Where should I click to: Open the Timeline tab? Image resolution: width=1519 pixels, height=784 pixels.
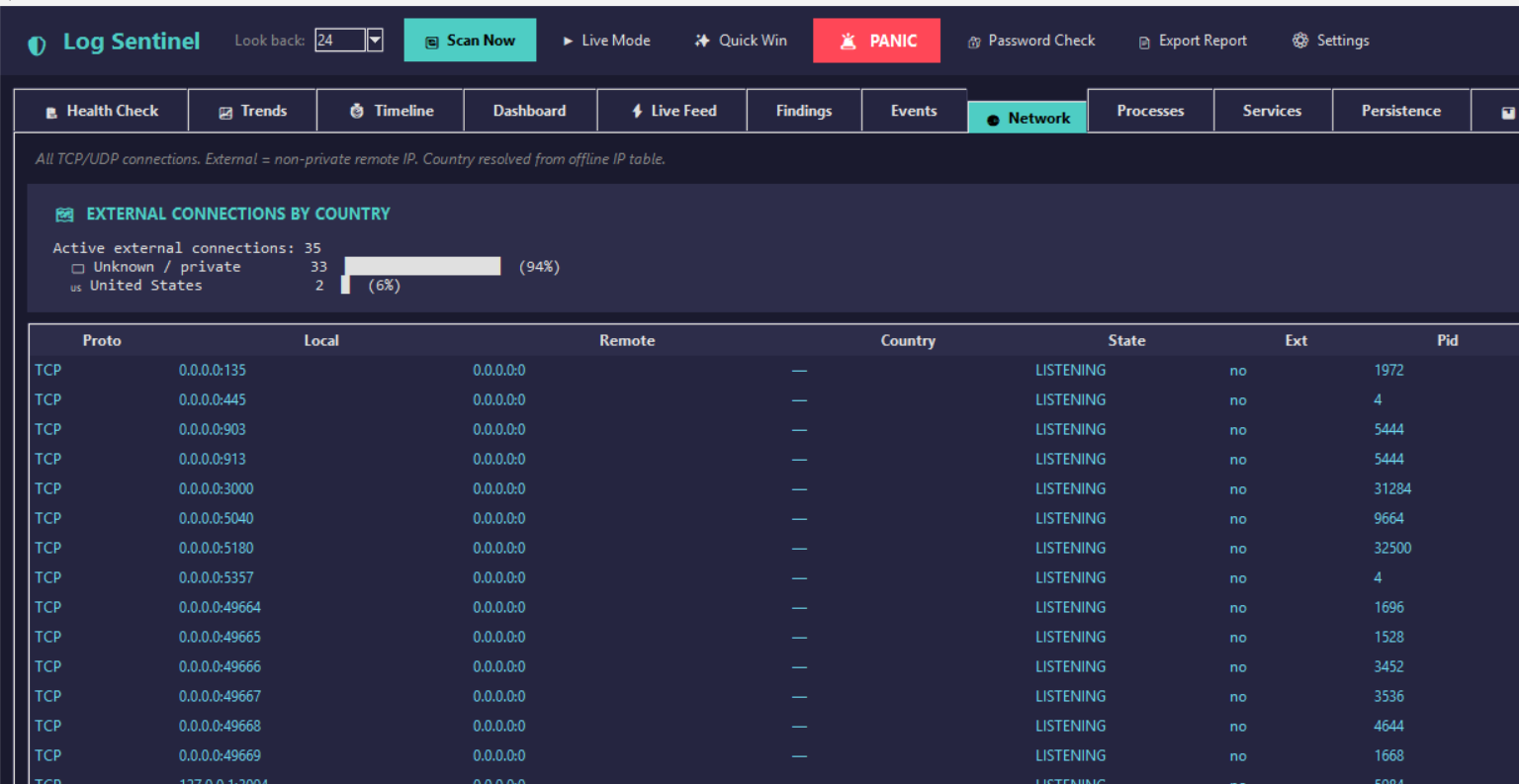pos(391,111)
